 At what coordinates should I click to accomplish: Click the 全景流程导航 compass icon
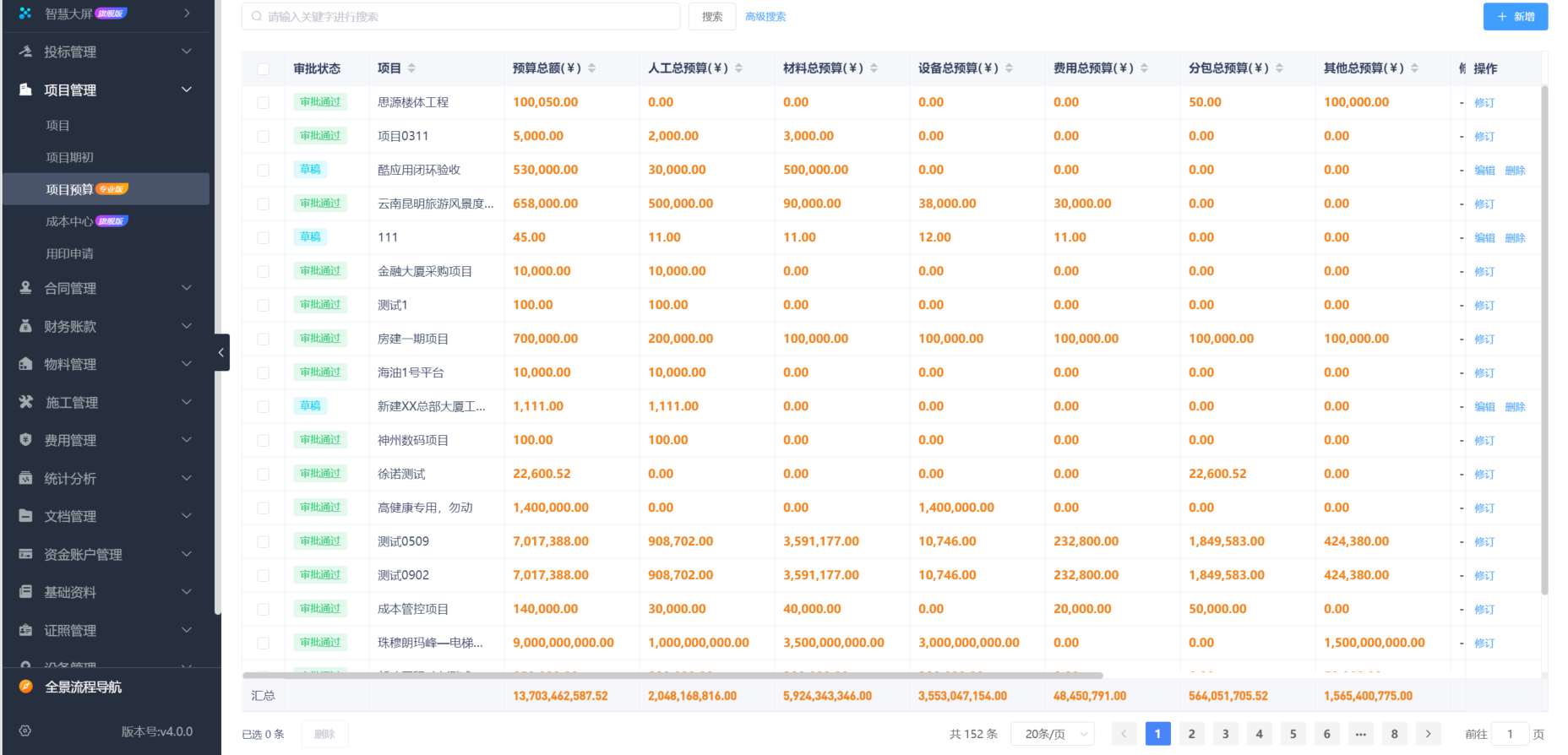pos(25,687)
